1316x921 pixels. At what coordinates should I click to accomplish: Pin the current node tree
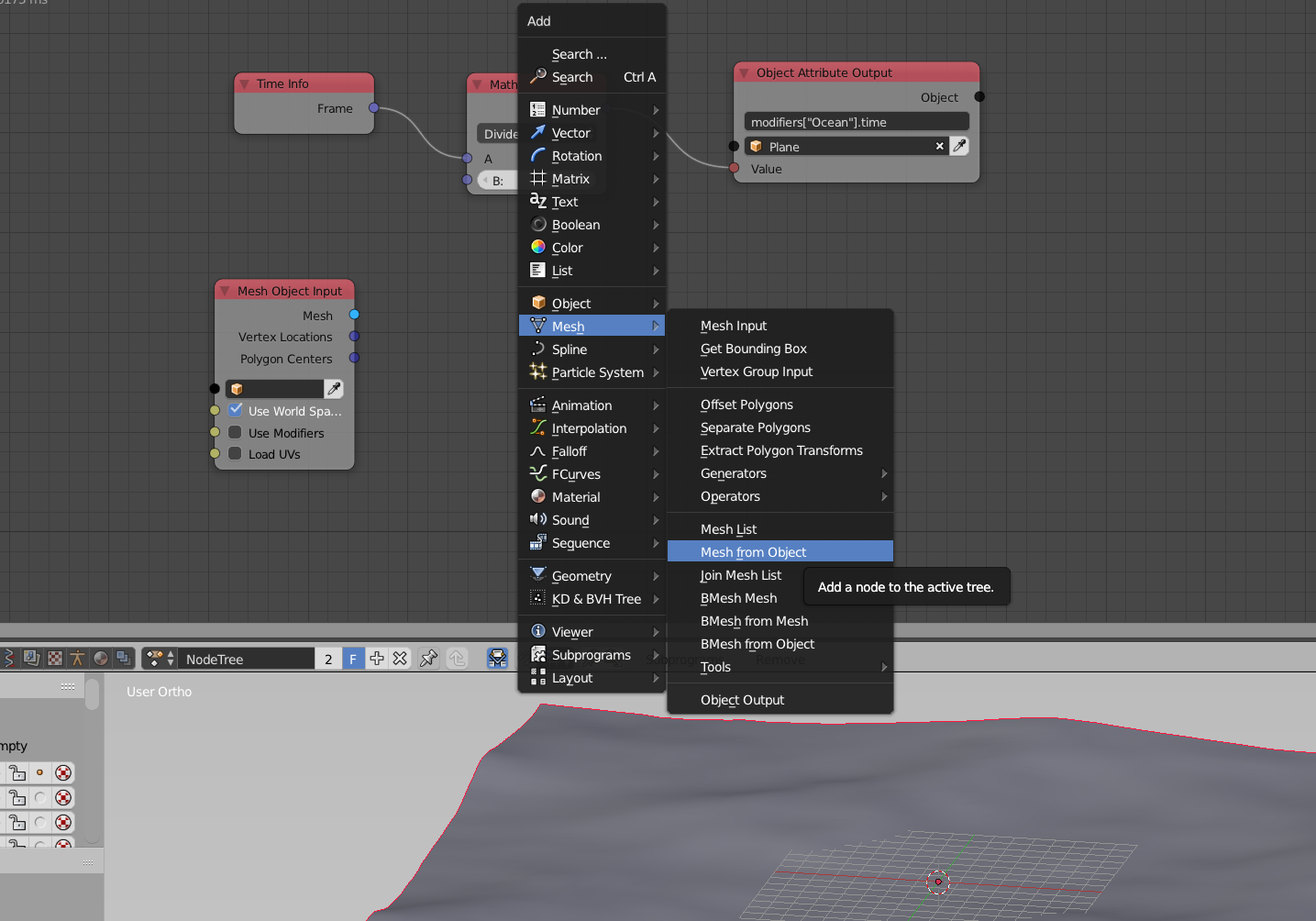pos(427,658)
